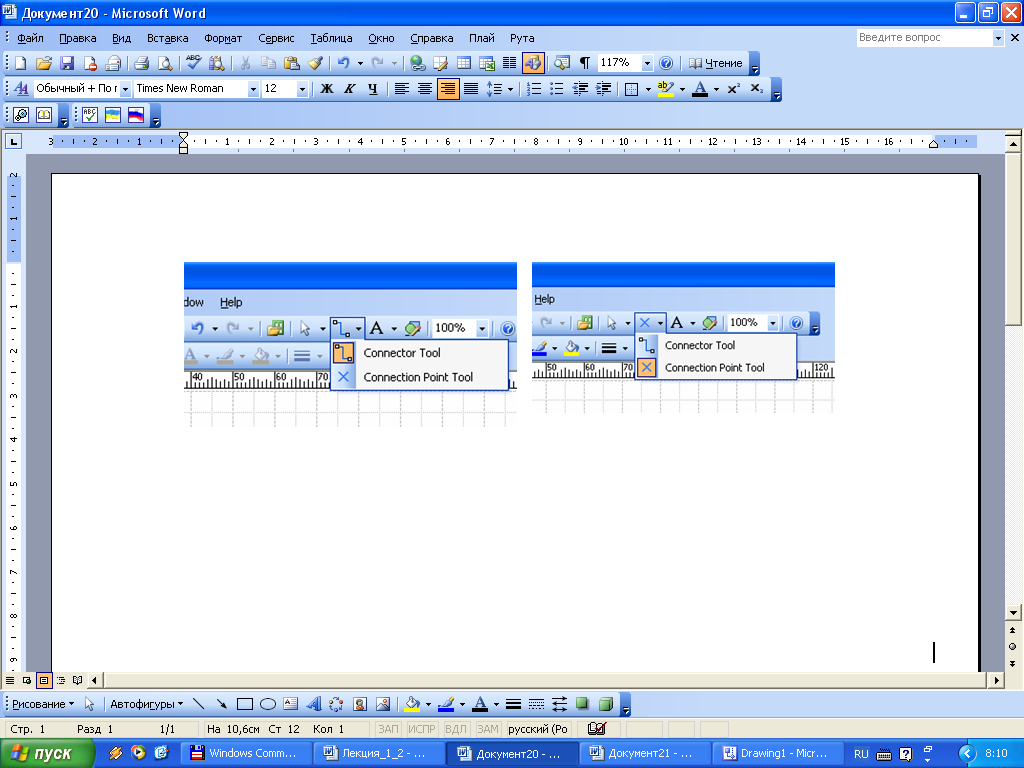Select the rectangle drawing tool
Viewport: 1024px width, 768px height.
tap(245, 704)
